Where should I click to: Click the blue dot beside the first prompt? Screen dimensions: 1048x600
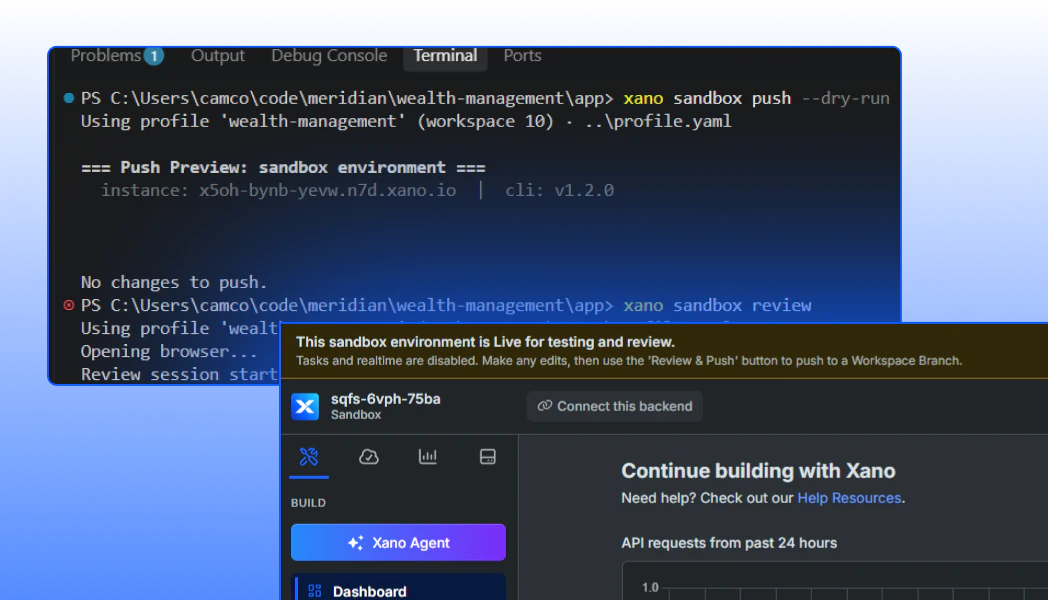69,98
